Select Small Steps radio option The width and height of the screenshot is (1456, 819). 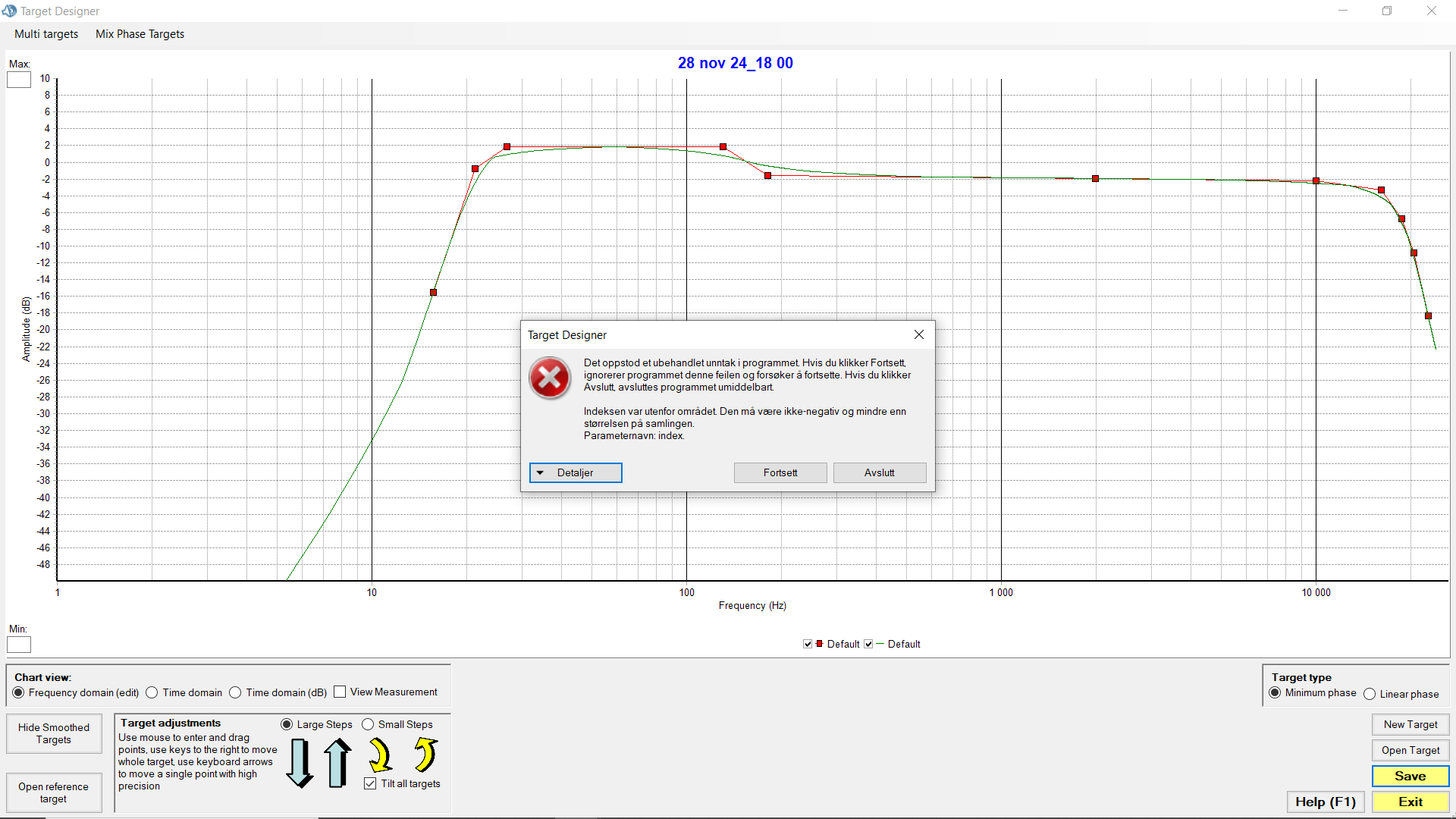(x=368, y=724)
